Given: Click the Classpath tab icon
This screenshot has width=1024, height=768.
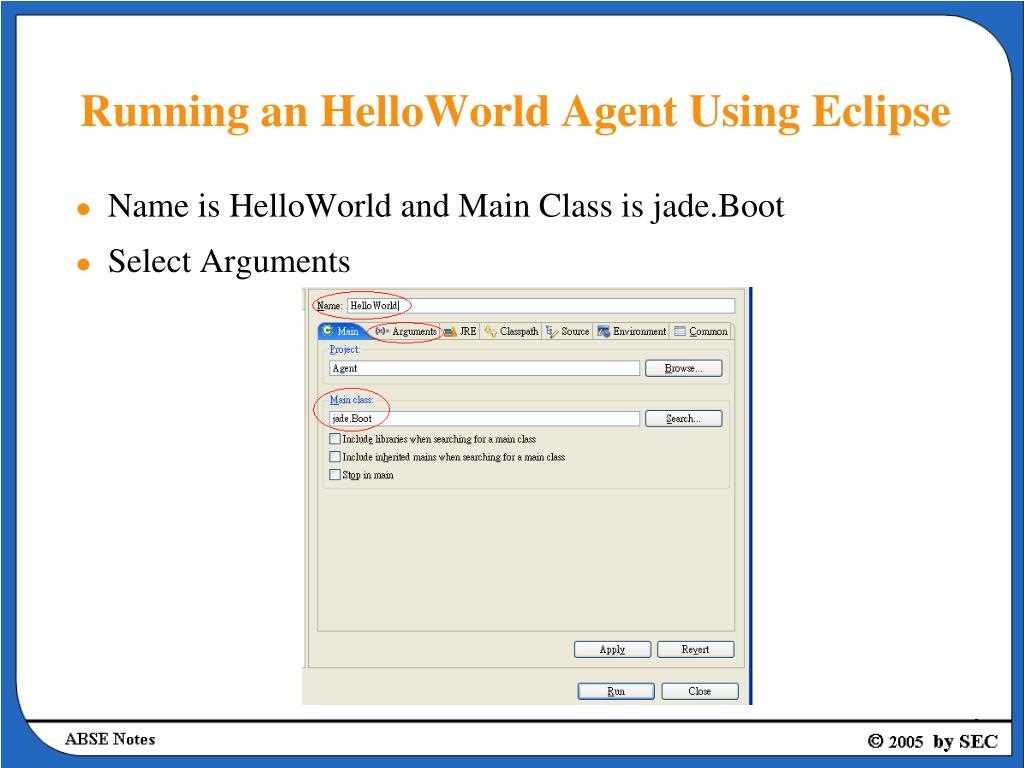Looking at the screenshot, I should 490,331.
